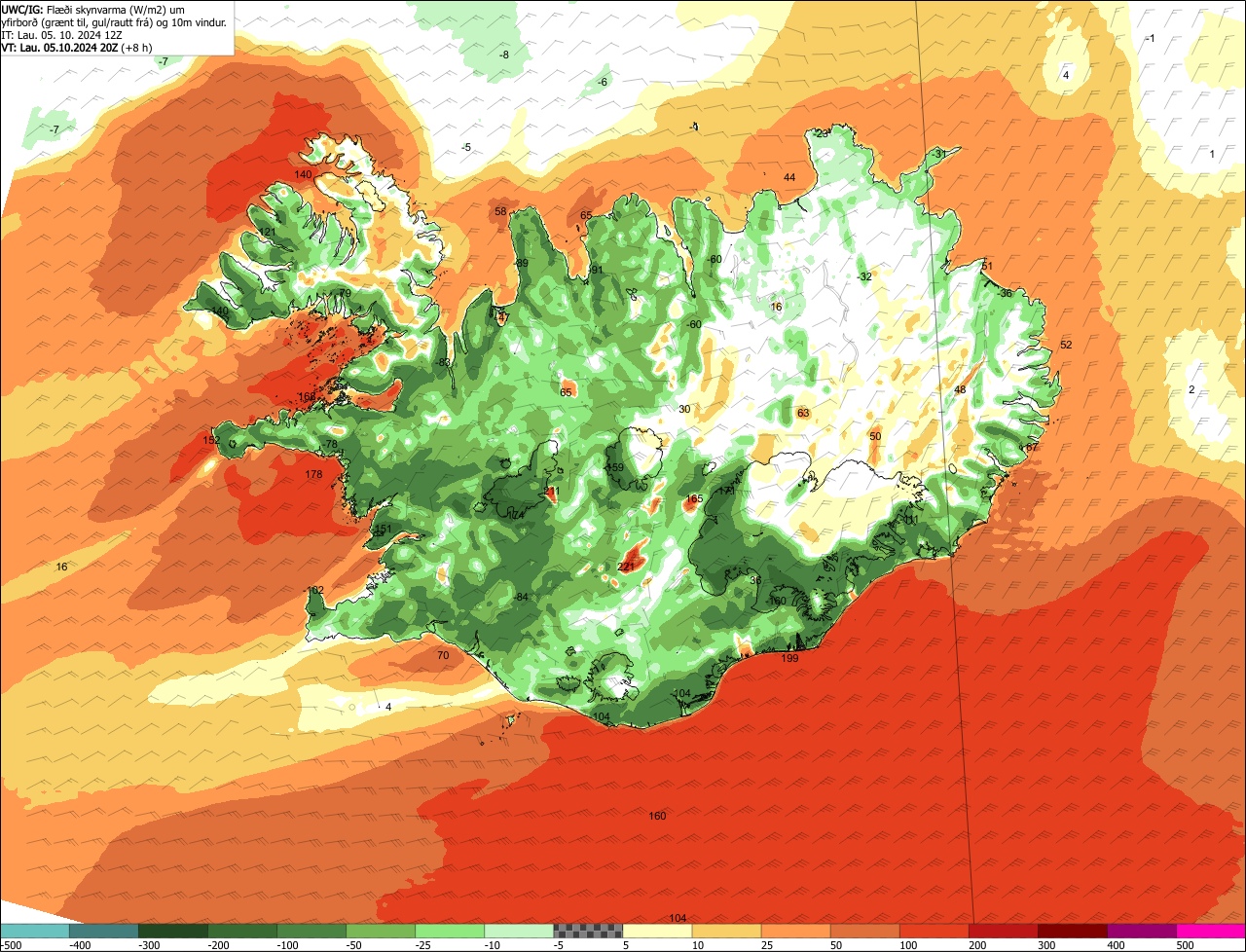Click the map value '199' on the south coast

point(789,659)
